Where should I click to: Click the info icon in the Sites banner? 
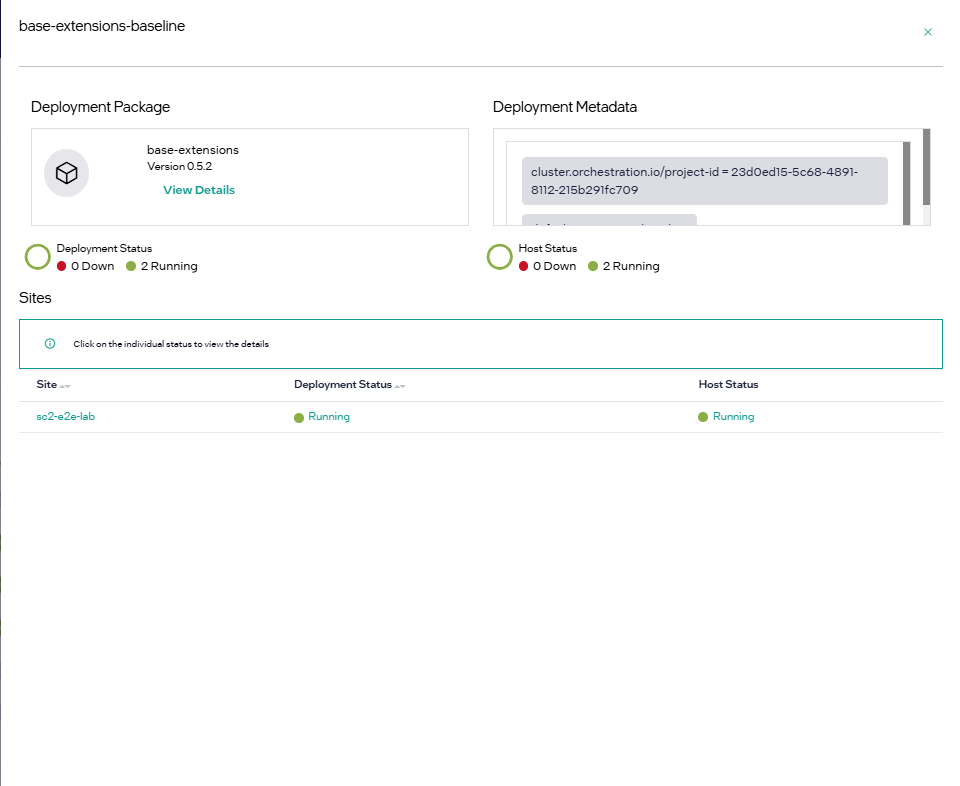tap(50, 344)
